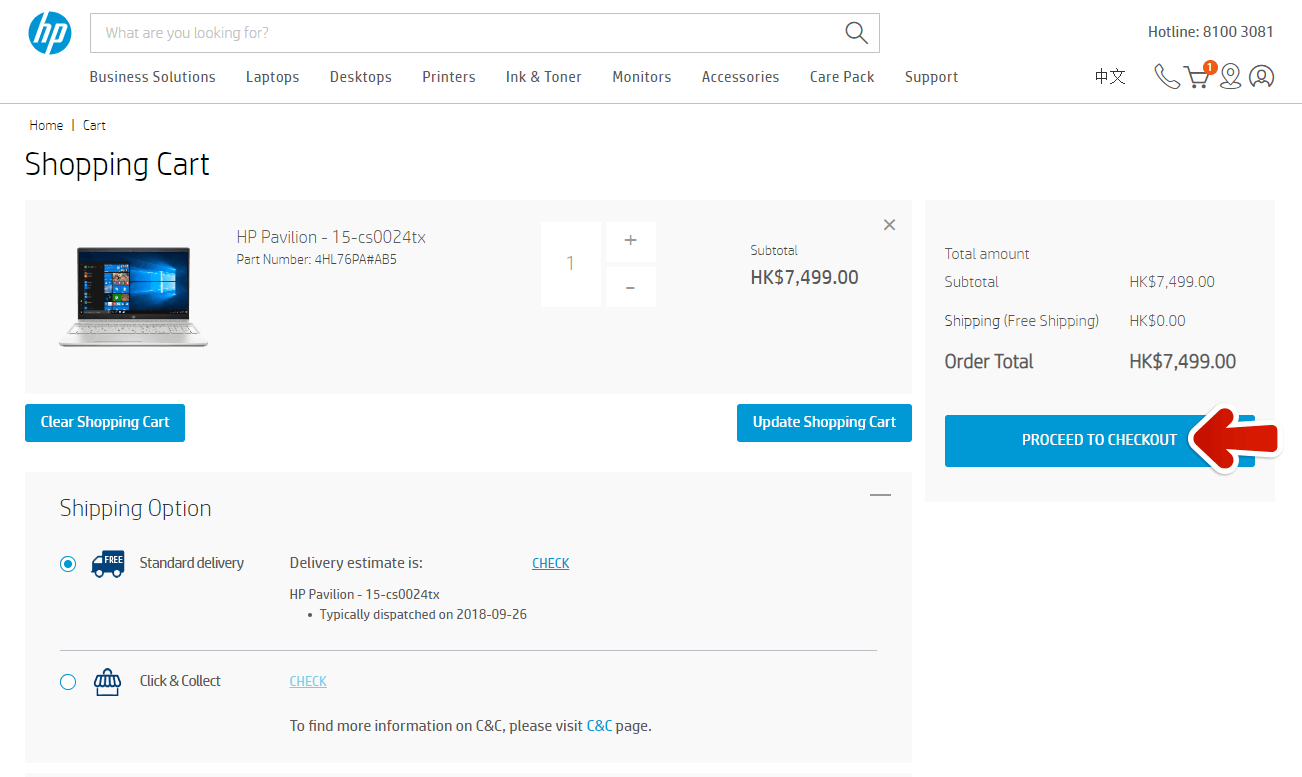Click Update Shopping Cart button
Screen dimensions: 1302x777
824,422
